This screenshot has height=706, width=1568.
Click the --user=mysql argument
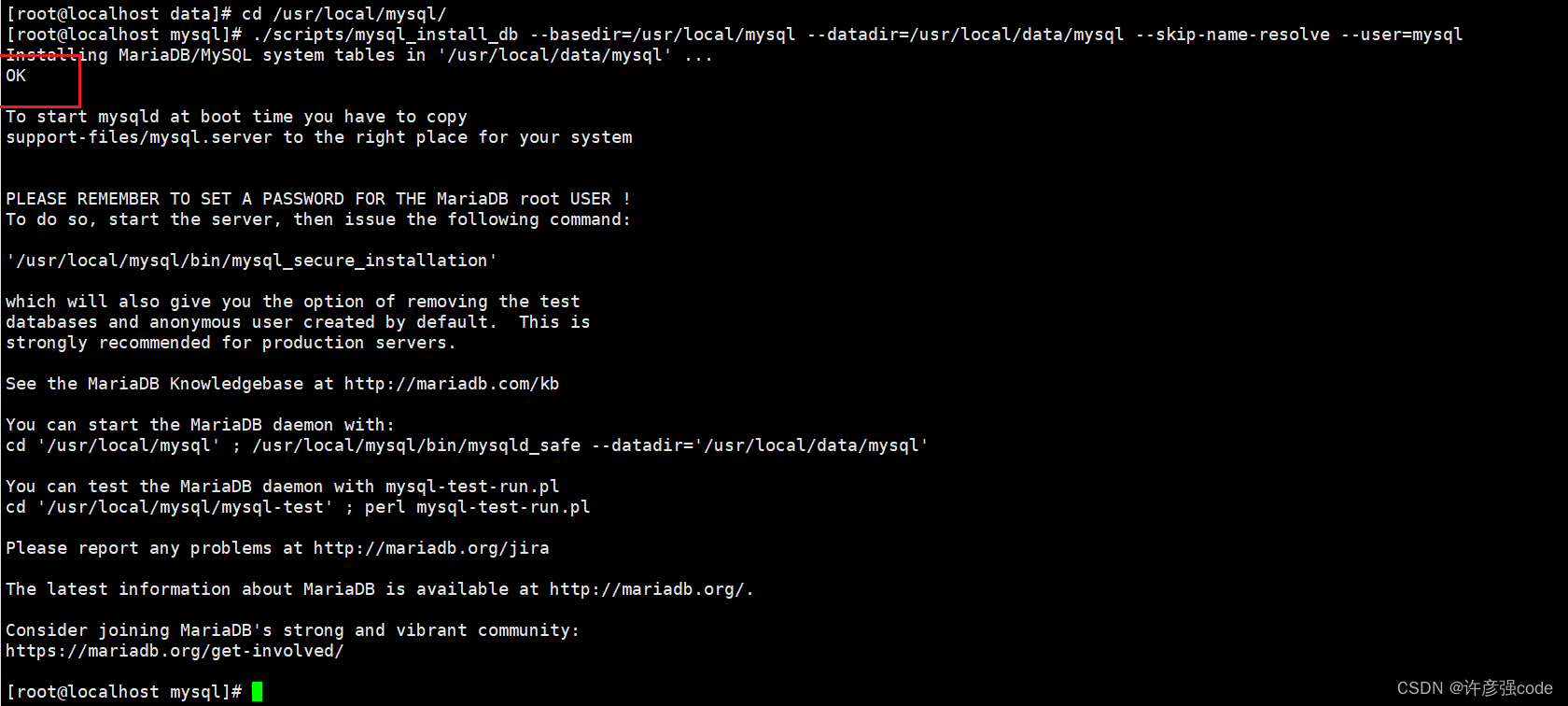click(x=1402, y=35)
